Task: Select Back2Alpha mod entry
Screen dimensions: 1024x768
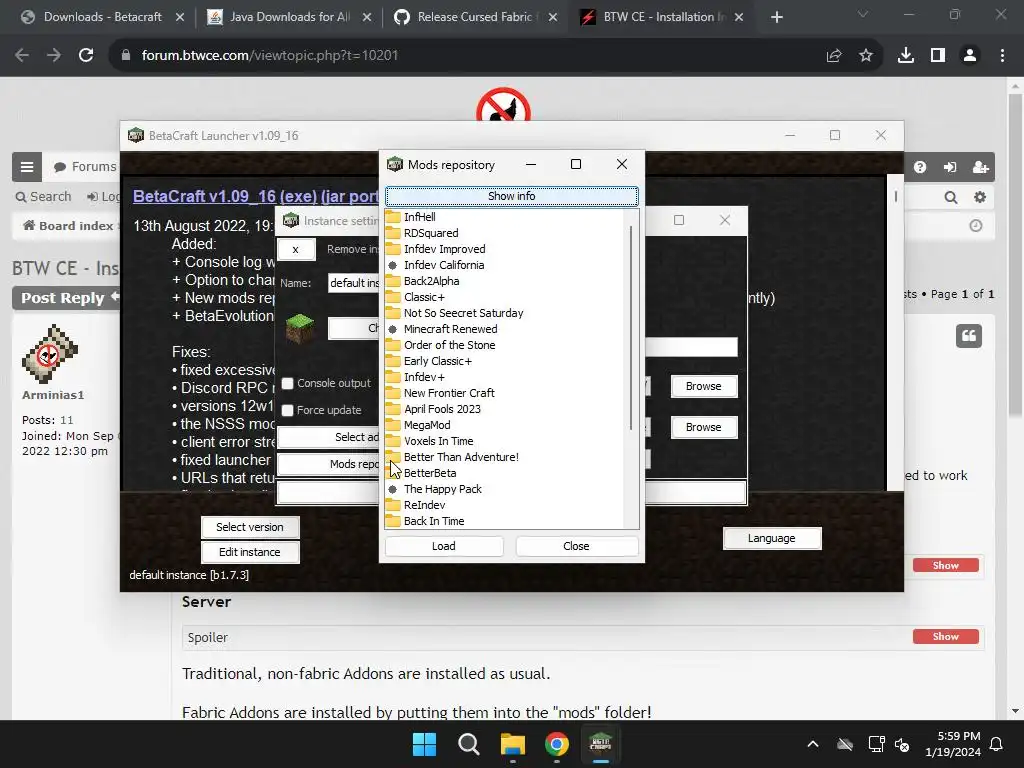Action: [431, 281]
